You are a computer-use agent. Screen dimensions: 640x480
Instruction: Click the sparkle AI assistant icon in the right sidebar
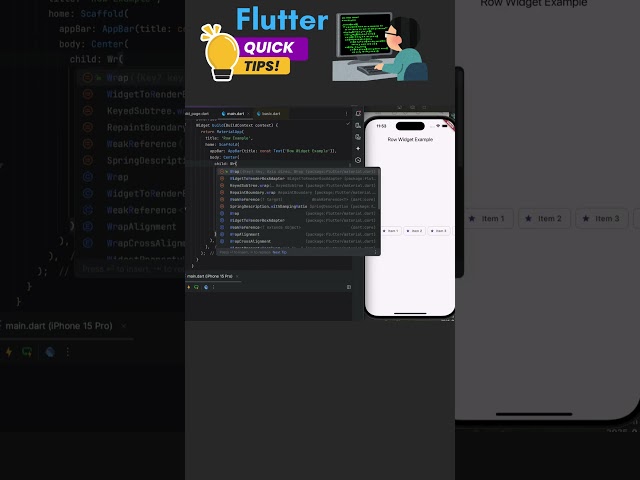pyautogui.click(x=358, y=149)
